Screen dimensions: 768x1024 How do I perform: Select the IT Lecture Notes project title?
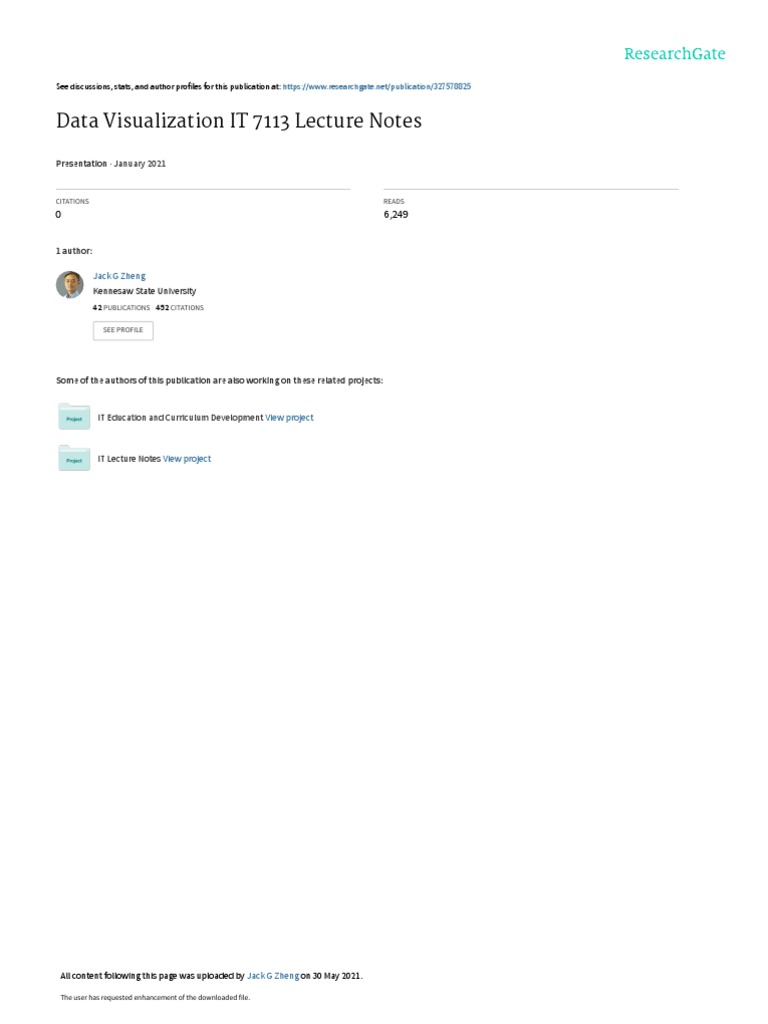click(129, 459)
